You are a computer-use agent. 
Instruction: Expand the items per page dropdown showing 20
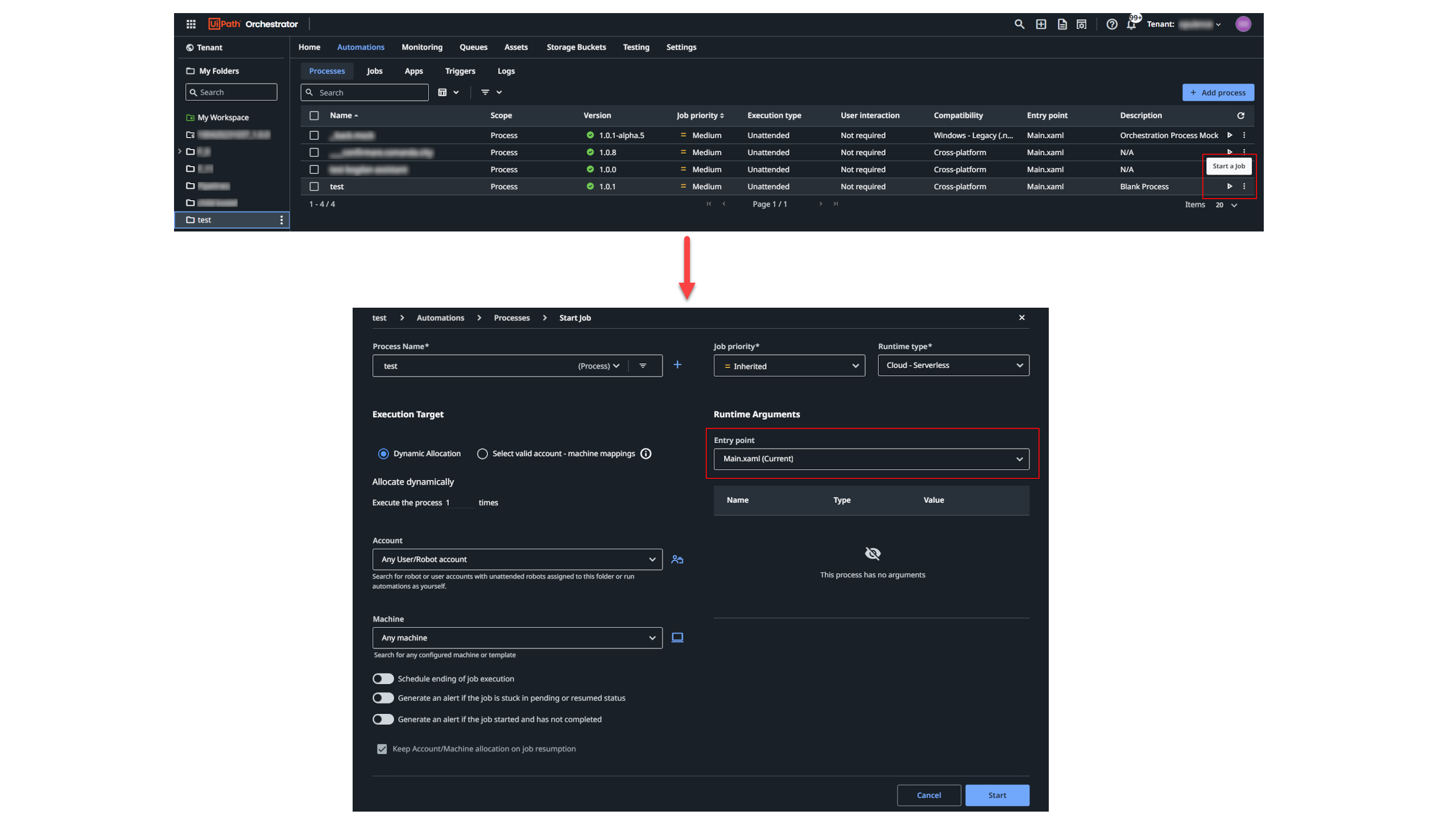1226,205
